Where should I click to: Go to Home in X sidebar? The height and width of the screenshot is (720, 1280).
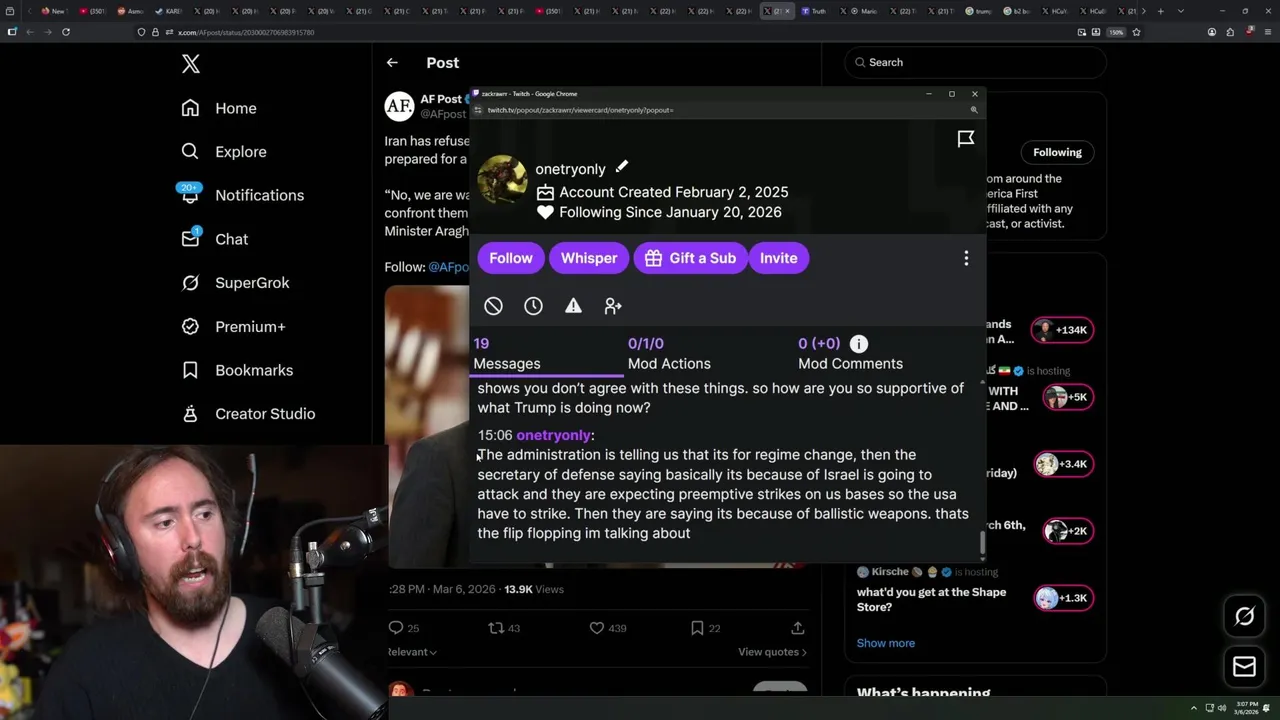coord(219,108)
